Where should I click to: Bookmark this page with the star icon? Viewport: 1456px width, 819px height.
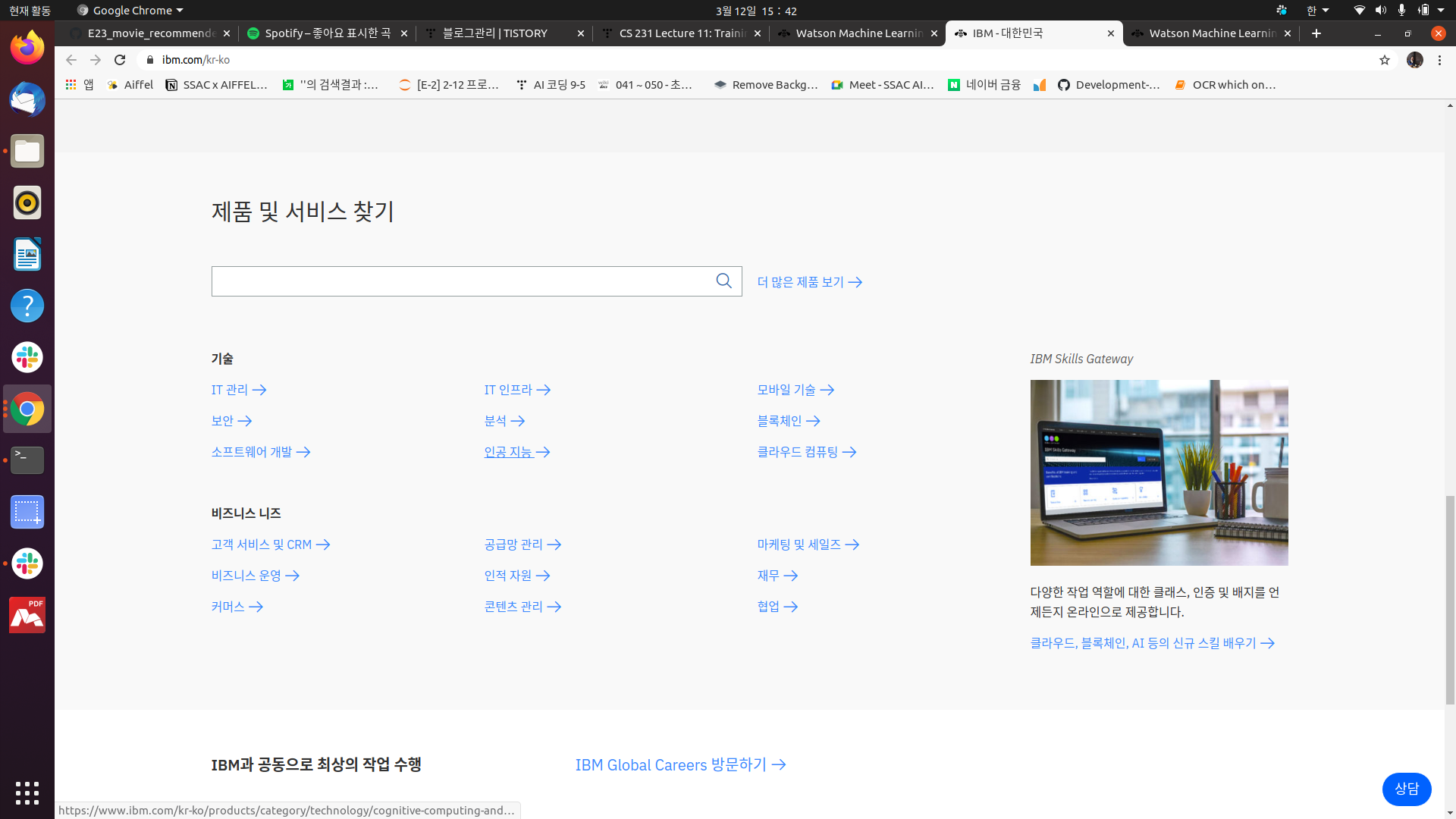coord(1385,60)
